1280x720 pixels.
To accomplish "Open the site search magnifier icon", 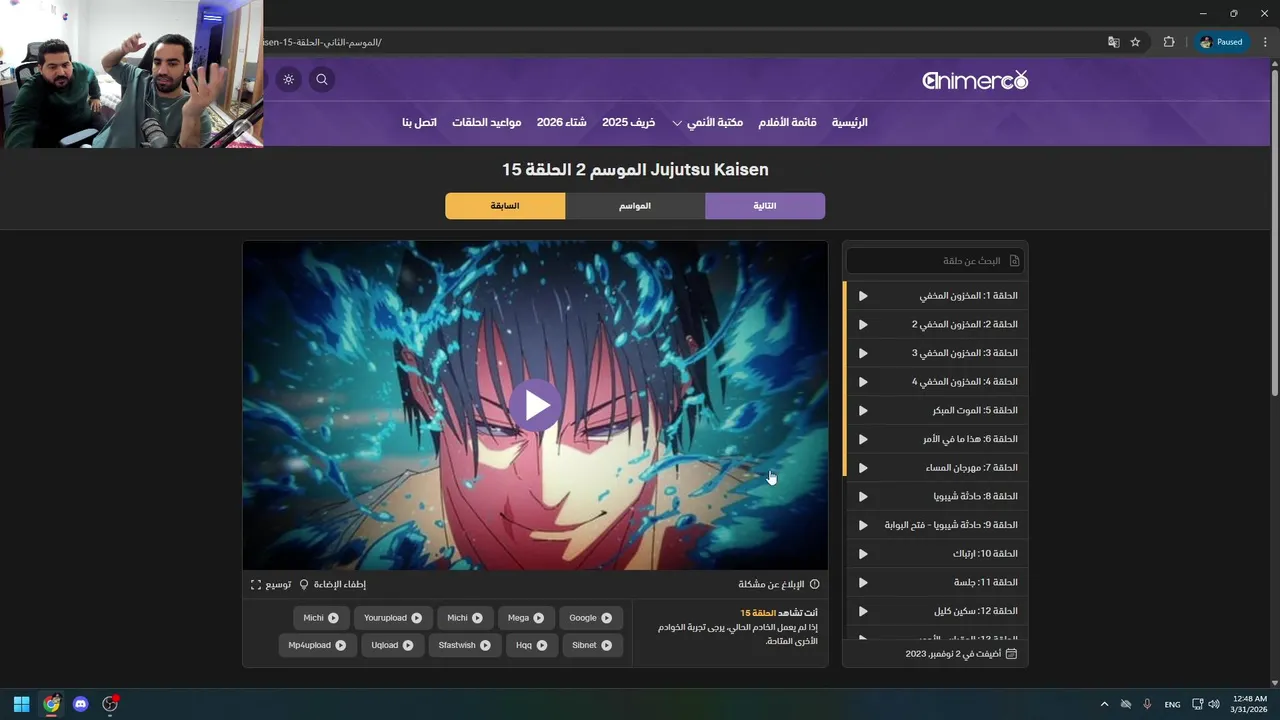I will [x=321, y=79].
